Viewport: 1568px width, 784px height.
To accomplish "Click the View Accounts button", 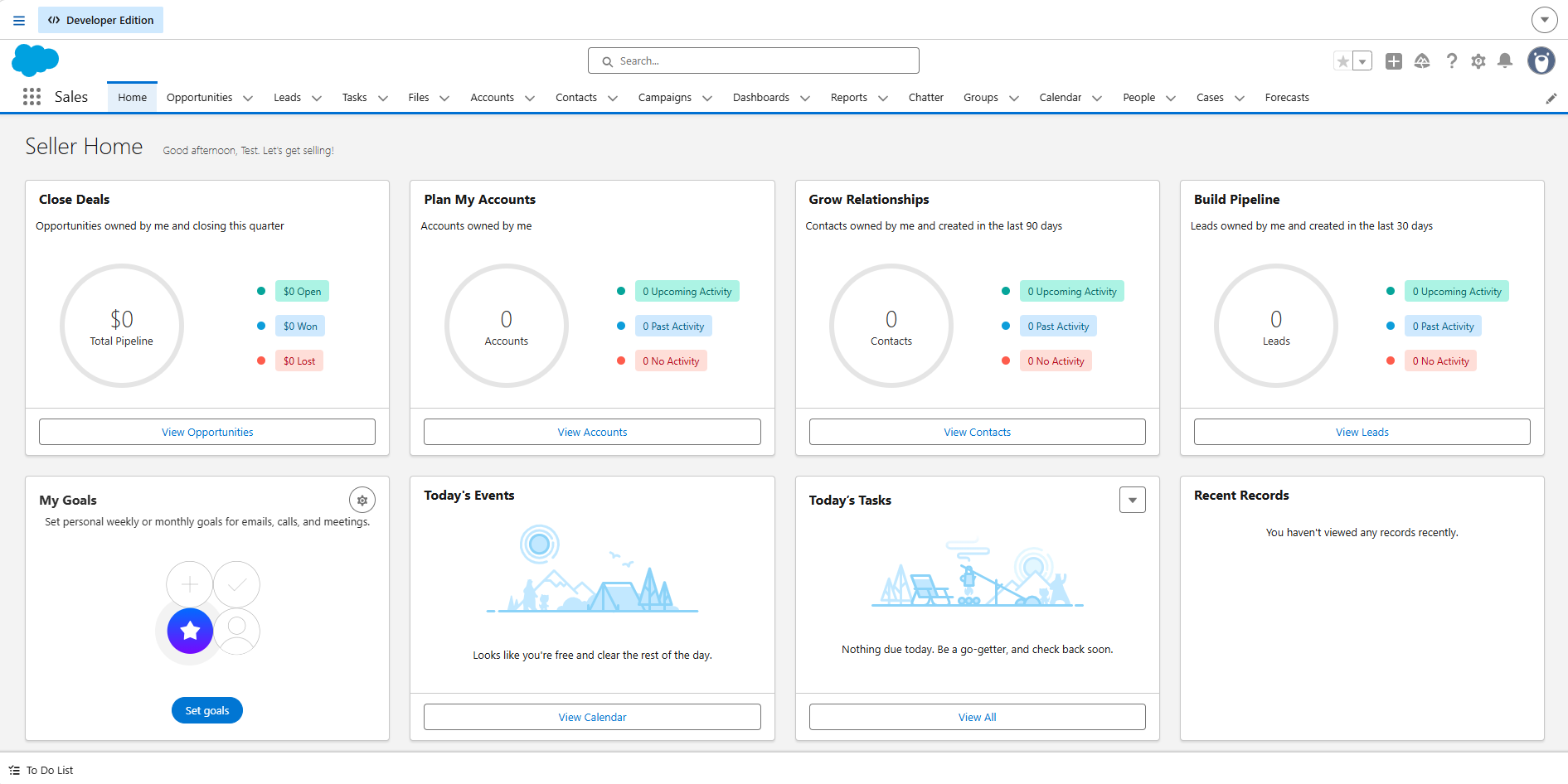I will tap(592, 432).
